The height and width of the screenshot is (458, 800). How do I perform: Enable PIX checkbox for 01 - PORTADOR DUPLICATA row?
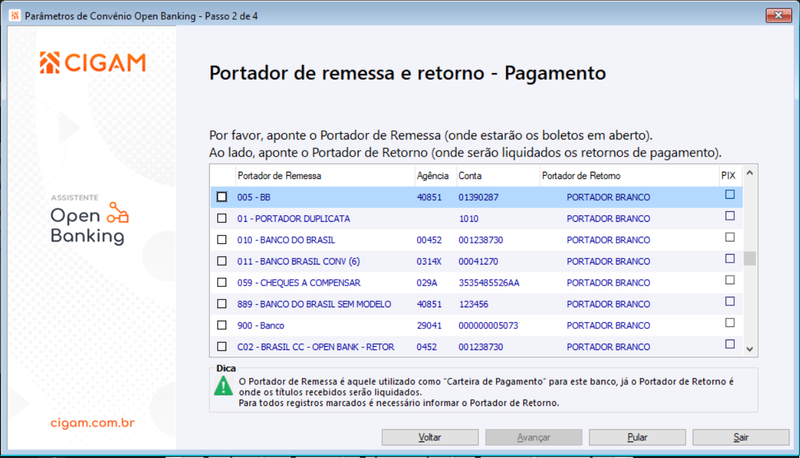coord(730,216)
